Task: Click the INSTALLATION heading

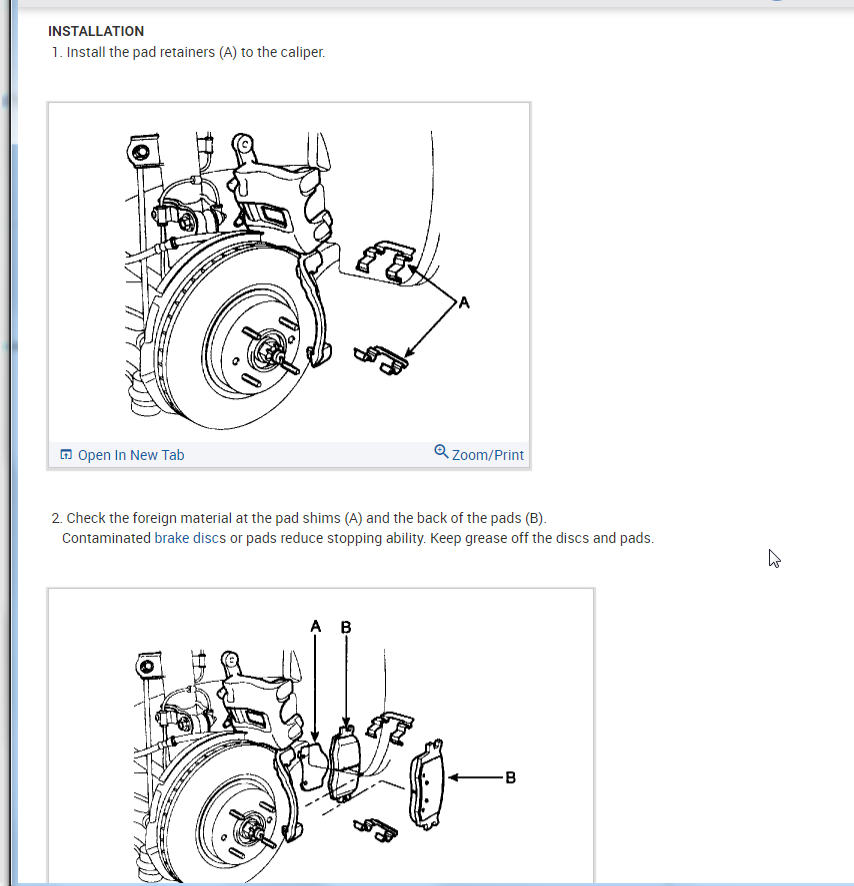Action: [96, 31]
